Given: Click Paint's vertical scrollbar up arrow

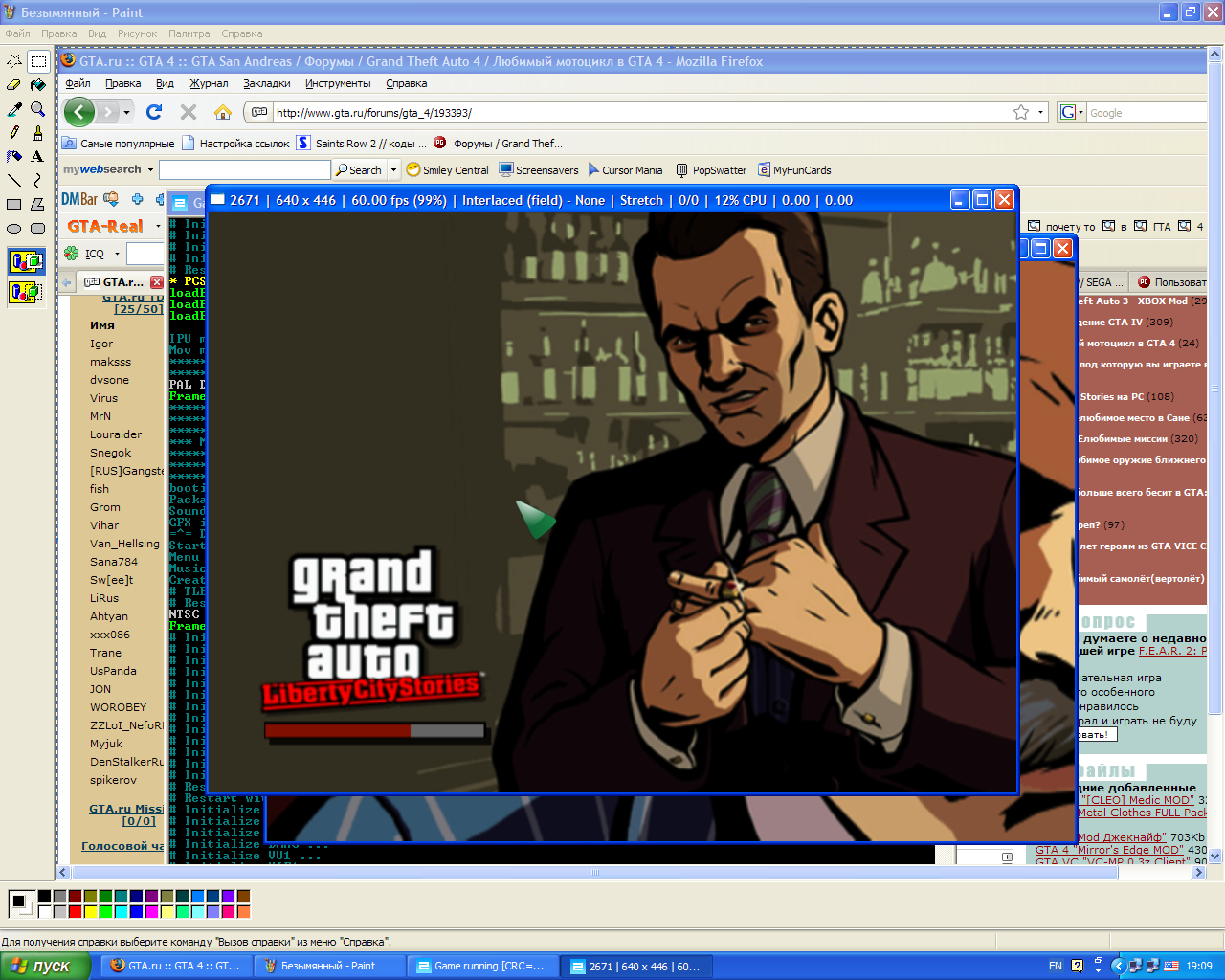Looking at the screenshot, I should [x=1215, y=56].
